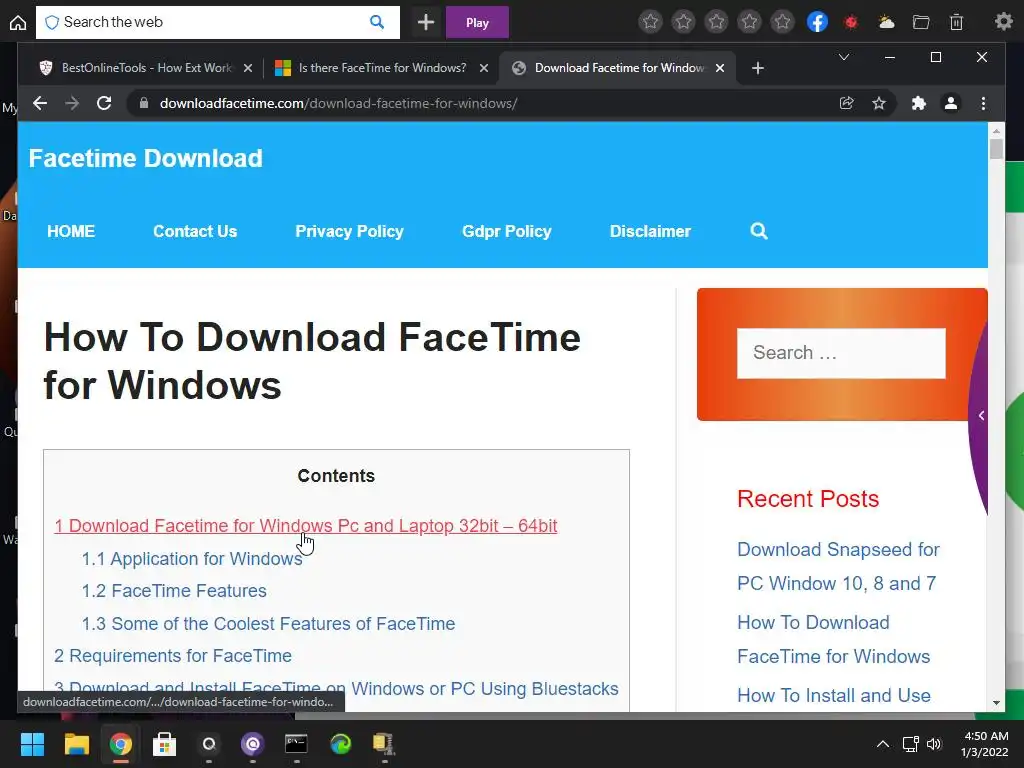Open the settings gear in the top bar
Image resolution: width=1024 pixels, height=768 pixels.
coord(1003,22)
